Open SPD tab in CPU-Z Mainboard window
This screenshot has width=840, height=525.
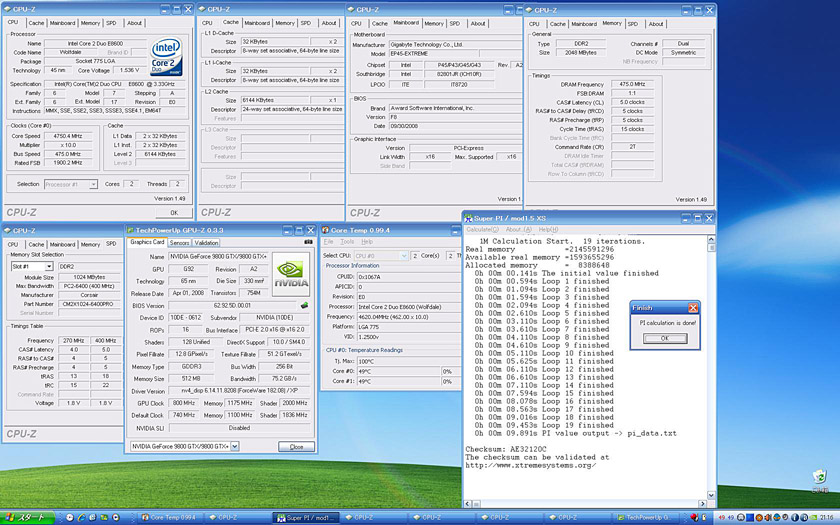455,24
